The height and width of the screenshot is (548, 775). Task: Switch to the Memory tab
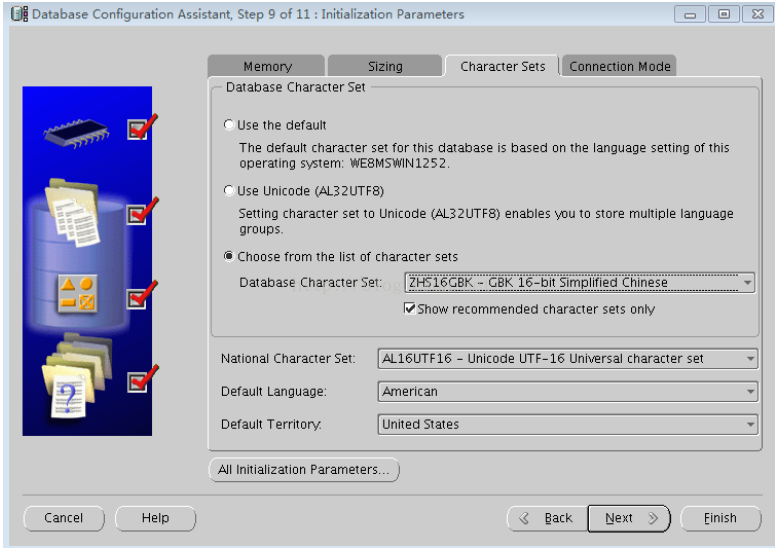267,66
